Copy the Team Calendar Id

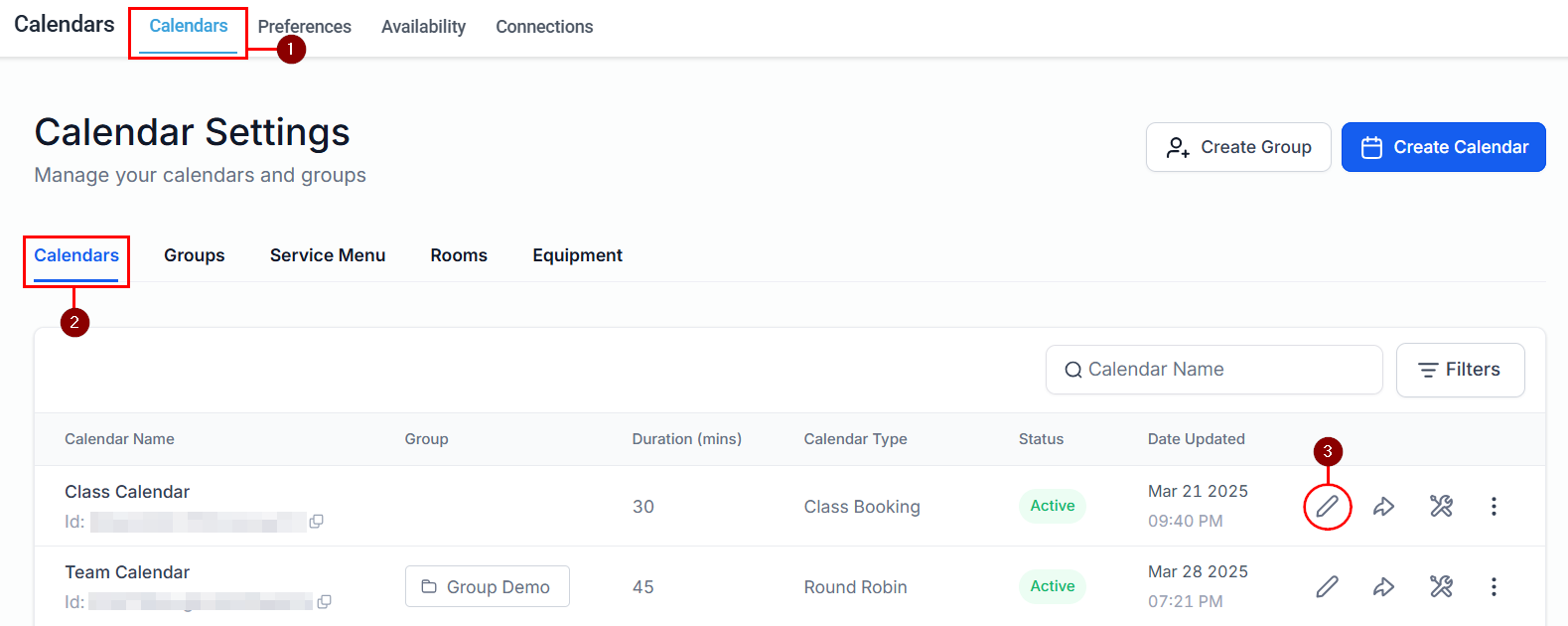click(x=324, y=602)
